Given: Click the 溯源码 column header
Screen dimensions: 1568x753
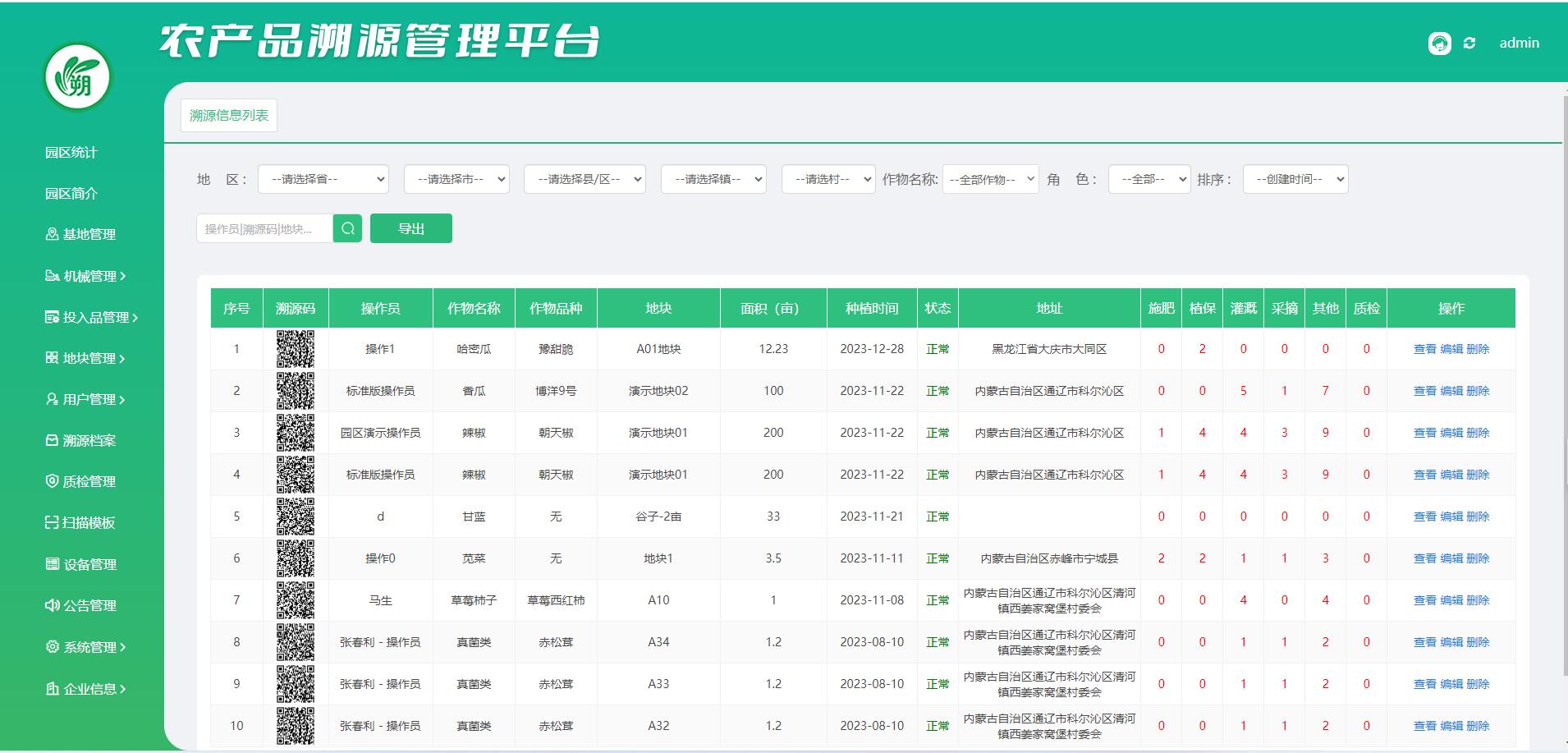Looking at the screenshot, I should tap(296, 308).
